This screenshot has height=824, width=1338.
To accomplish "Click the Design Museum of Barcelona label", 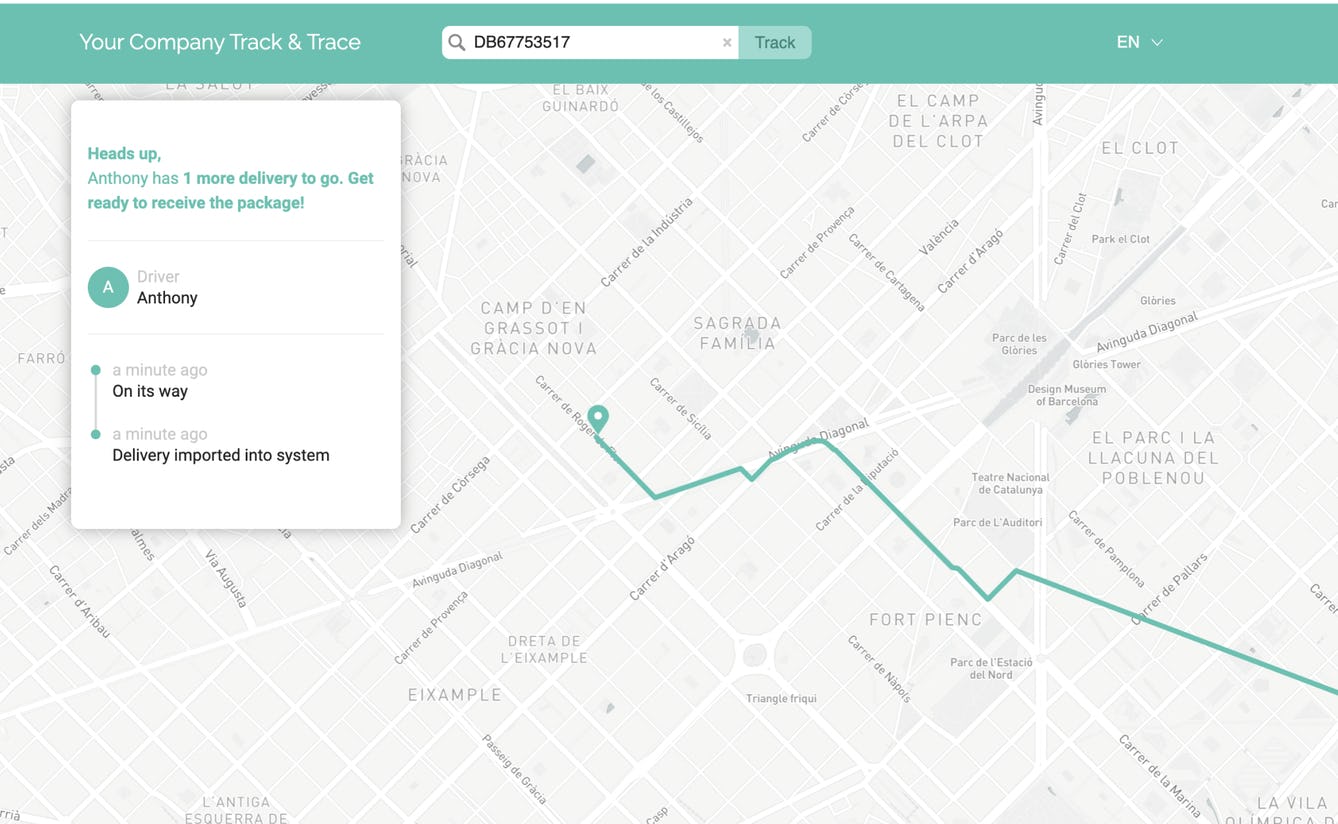I will click(x=1066, y=395).
